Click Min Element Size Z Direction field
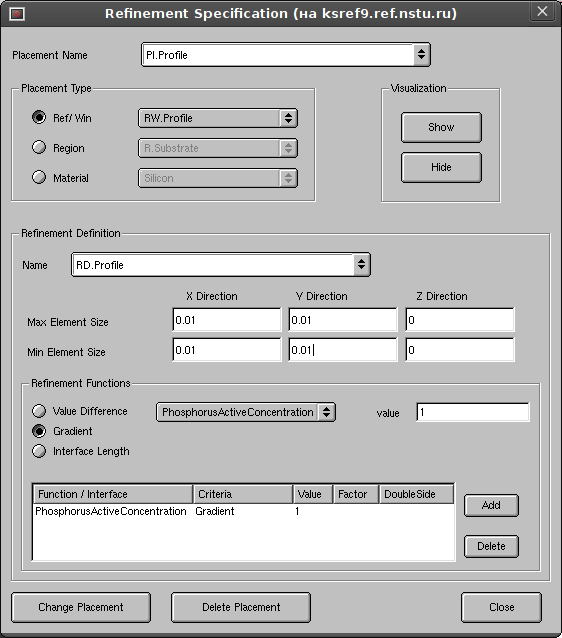This screenshot has height=638, width=562. 460,350
